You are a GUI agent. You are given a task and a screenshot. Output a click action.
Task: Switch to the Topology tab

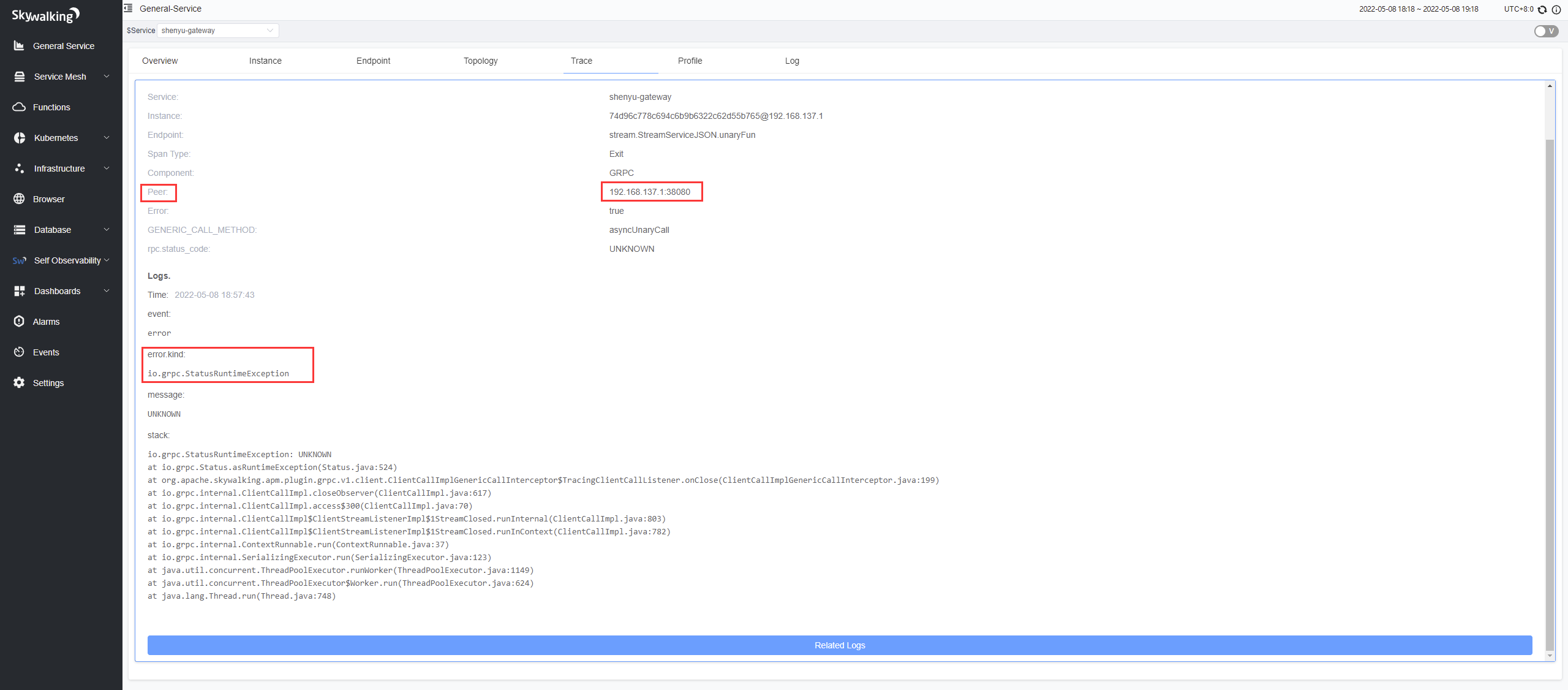[x=480, y=61]
